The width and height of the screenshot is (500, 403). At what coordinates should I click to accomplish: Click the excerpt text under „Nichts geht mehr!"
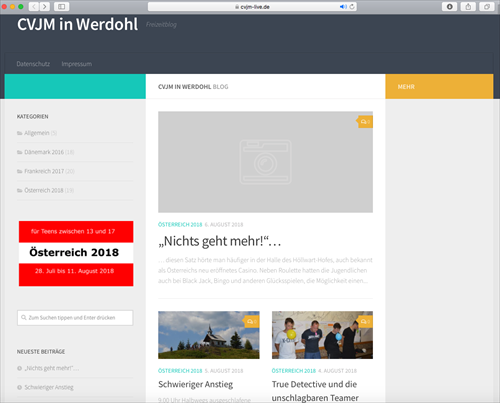pyautogui.click(x=265, y=270)
